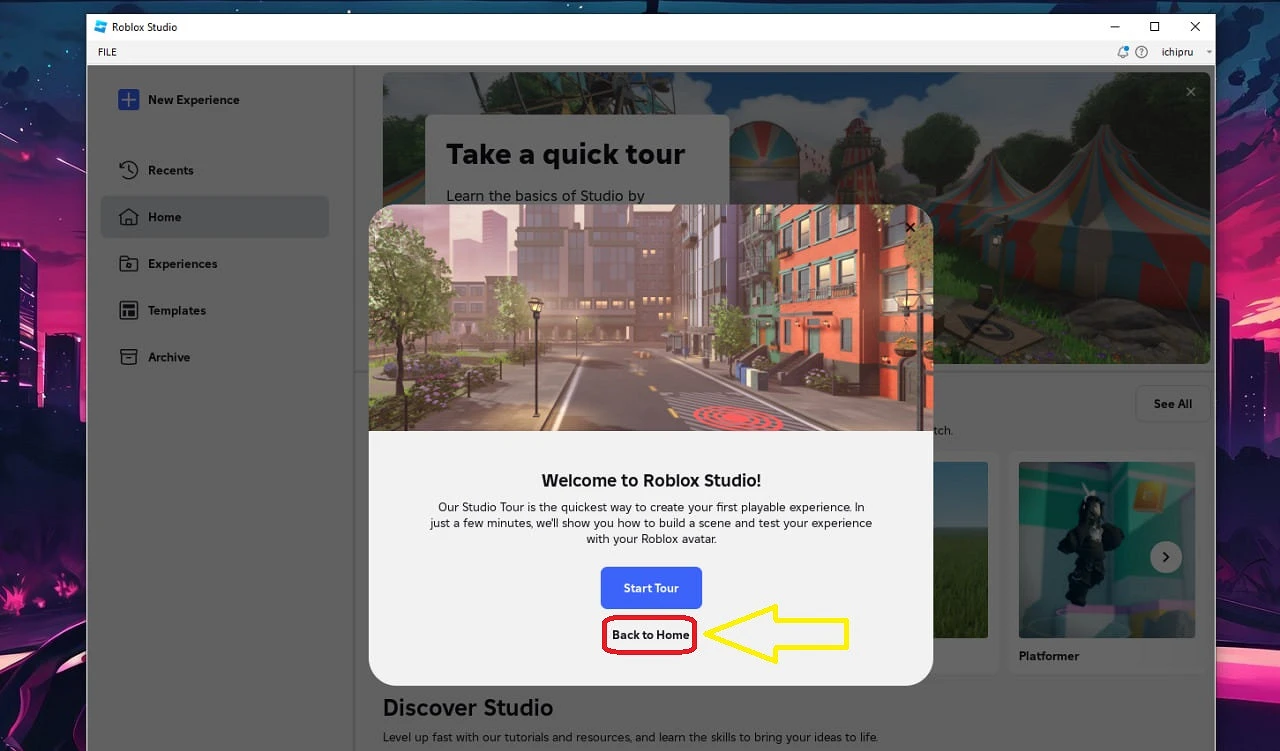Viewport: 1280px width, 751px height.
Task: Open the Platformer template thumbnail
Action: 1106,550
